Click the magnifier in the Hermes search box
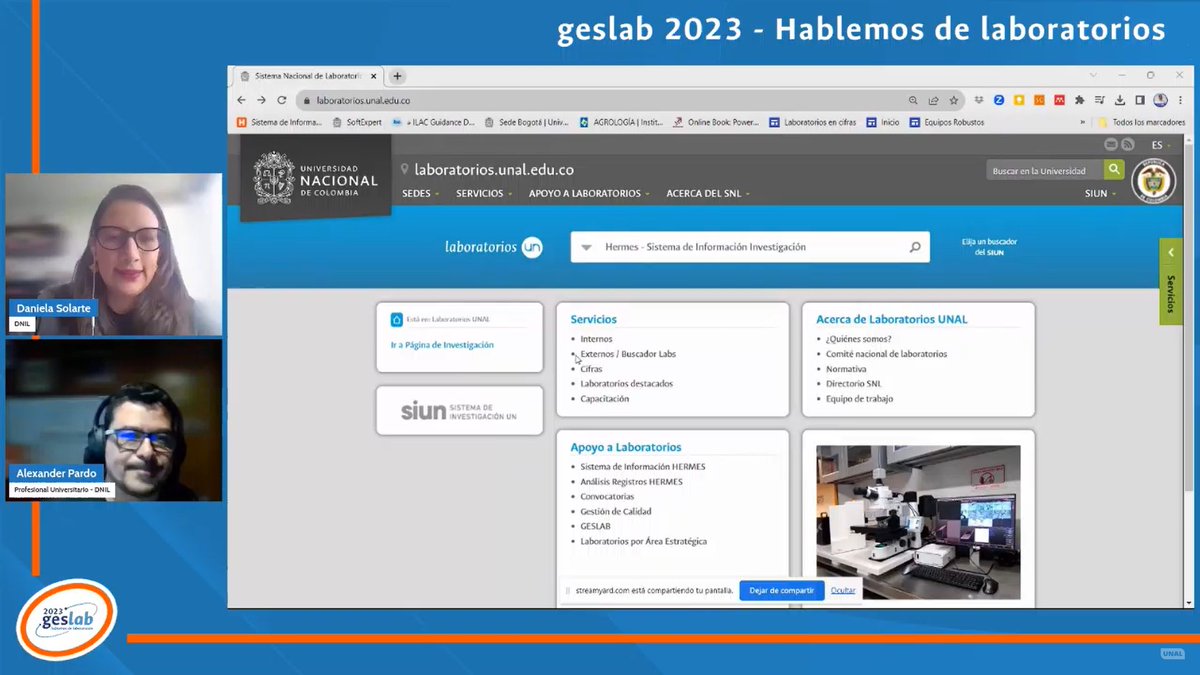This screenshot has height=675, width=1200. pyautogui.click(x=914, y=247)
